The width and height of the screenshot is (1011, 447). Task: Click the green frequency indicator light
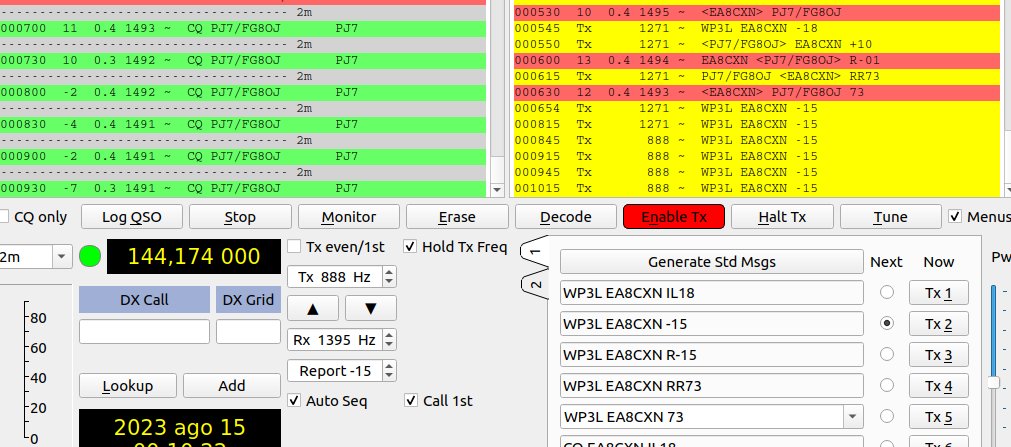point(90,257)
